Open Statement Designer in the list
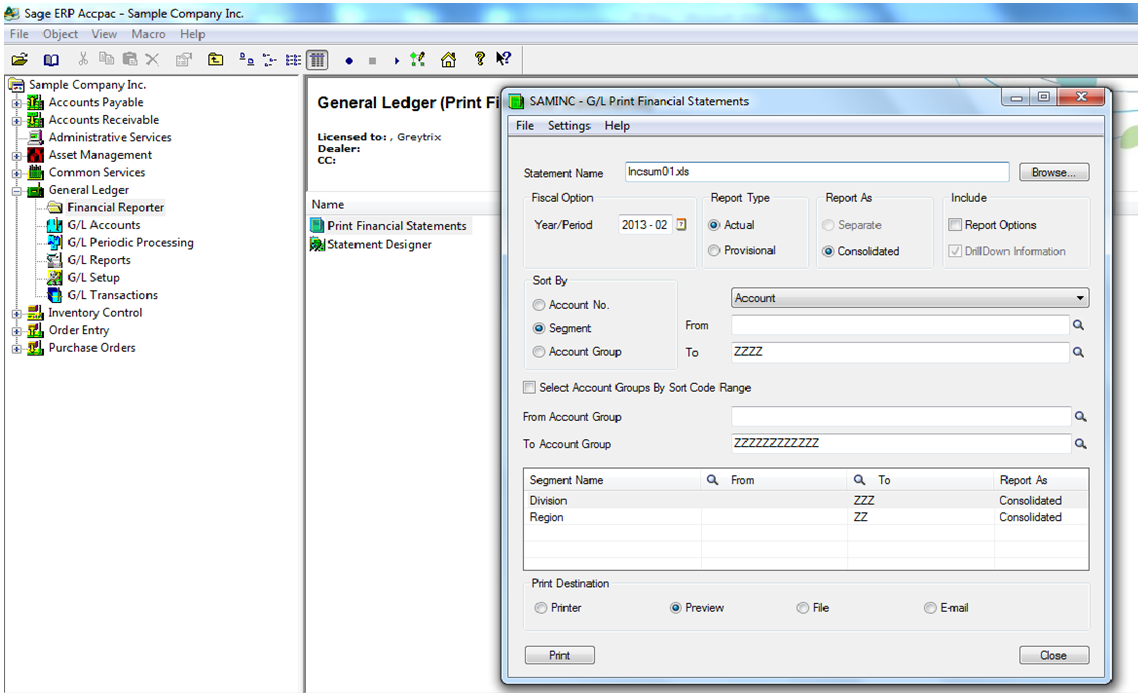The image size is (1138, 693). pos(380,245)
